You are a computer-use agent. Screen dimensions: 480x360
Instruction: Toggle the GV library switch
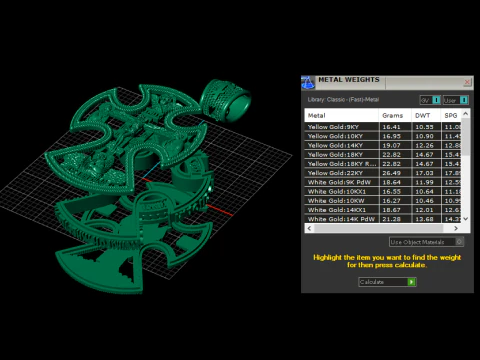coord(430,100)
